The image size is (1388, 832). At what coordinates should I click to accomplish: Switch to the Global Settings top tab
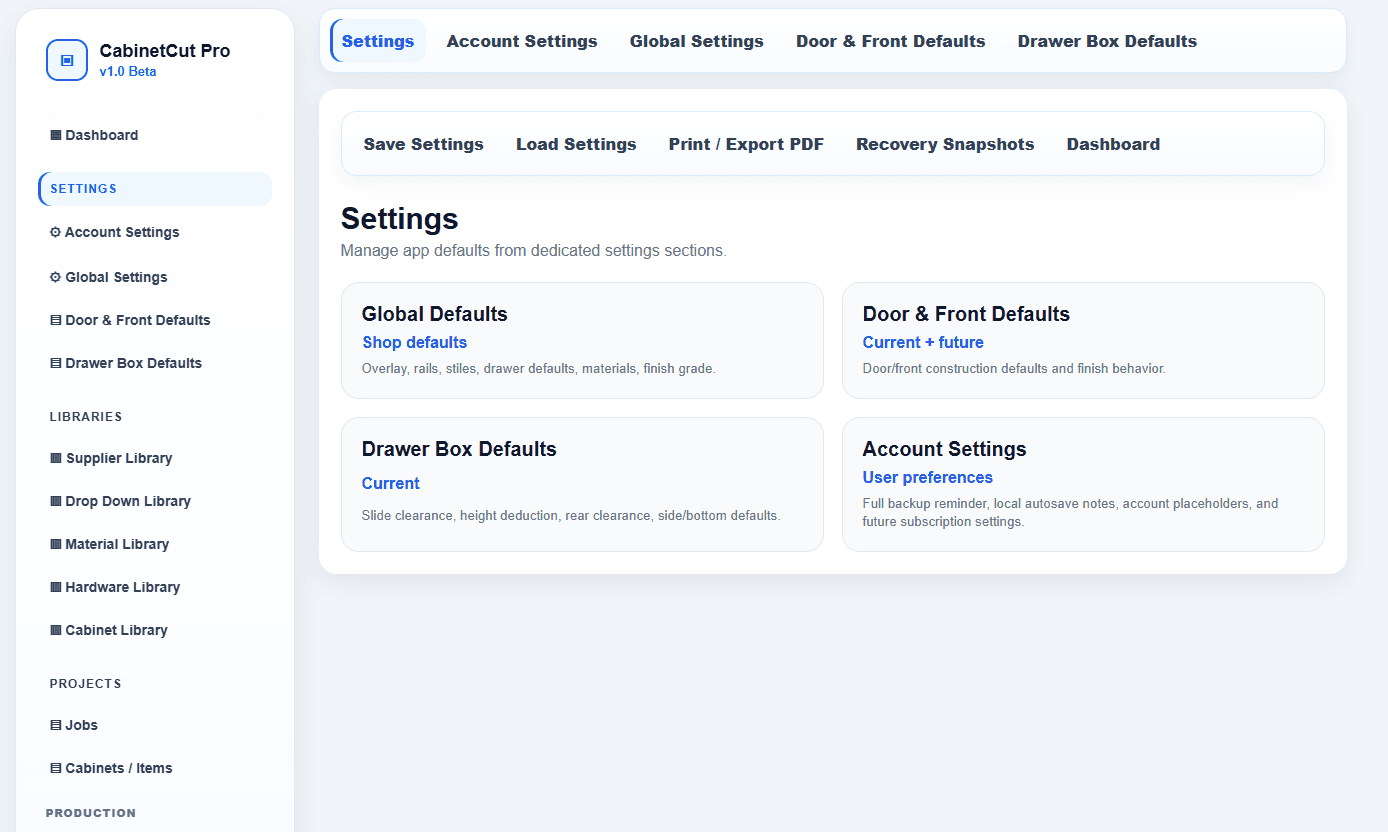697,41
